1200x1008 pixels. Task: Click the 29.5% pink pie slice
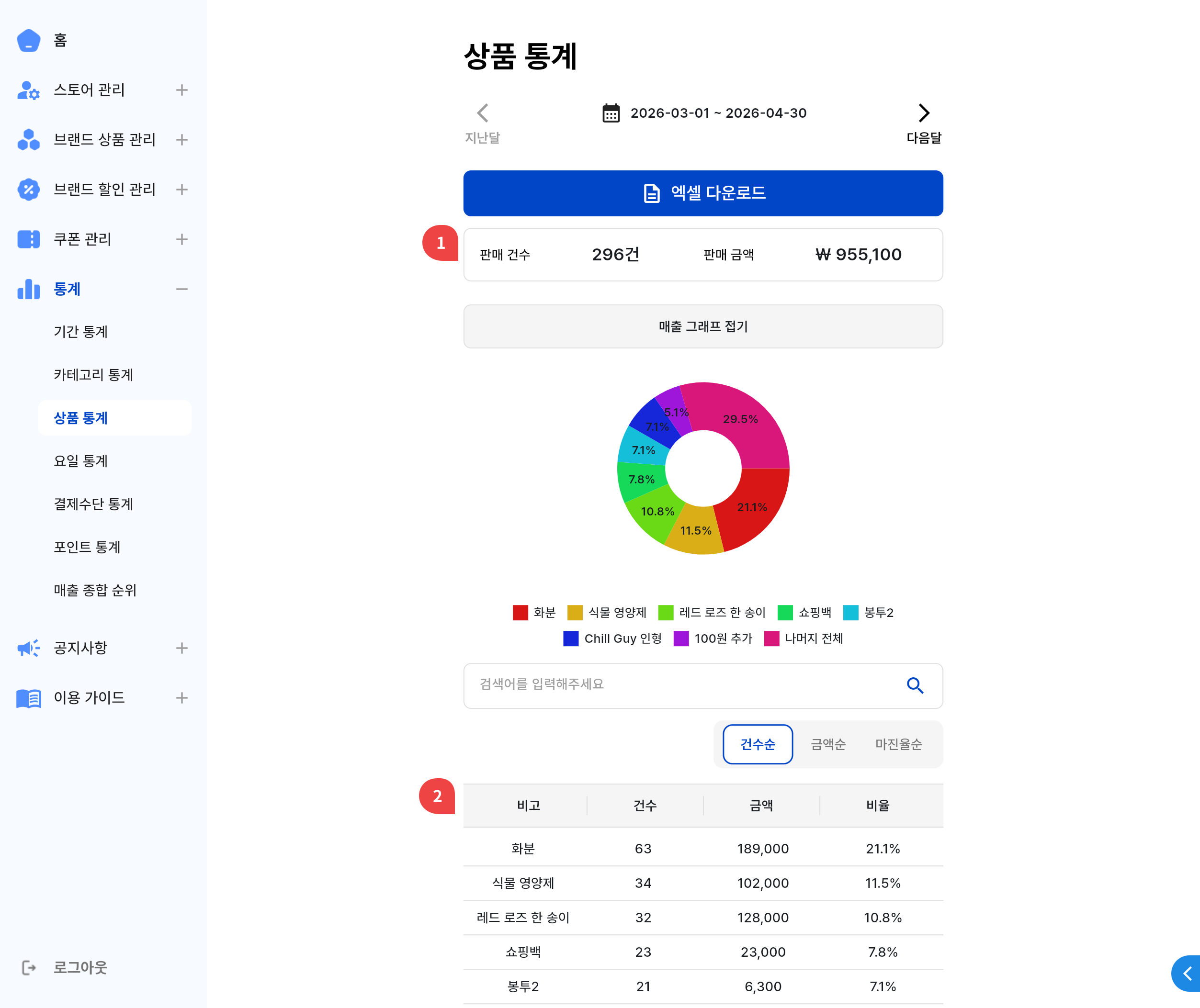coord(740,419)
